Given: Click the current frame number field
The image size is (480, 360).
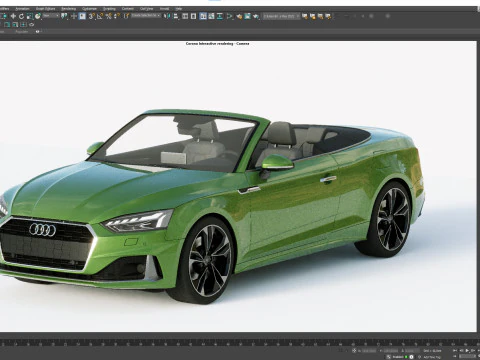Looking at the screenshot, I should coord(467,356).
